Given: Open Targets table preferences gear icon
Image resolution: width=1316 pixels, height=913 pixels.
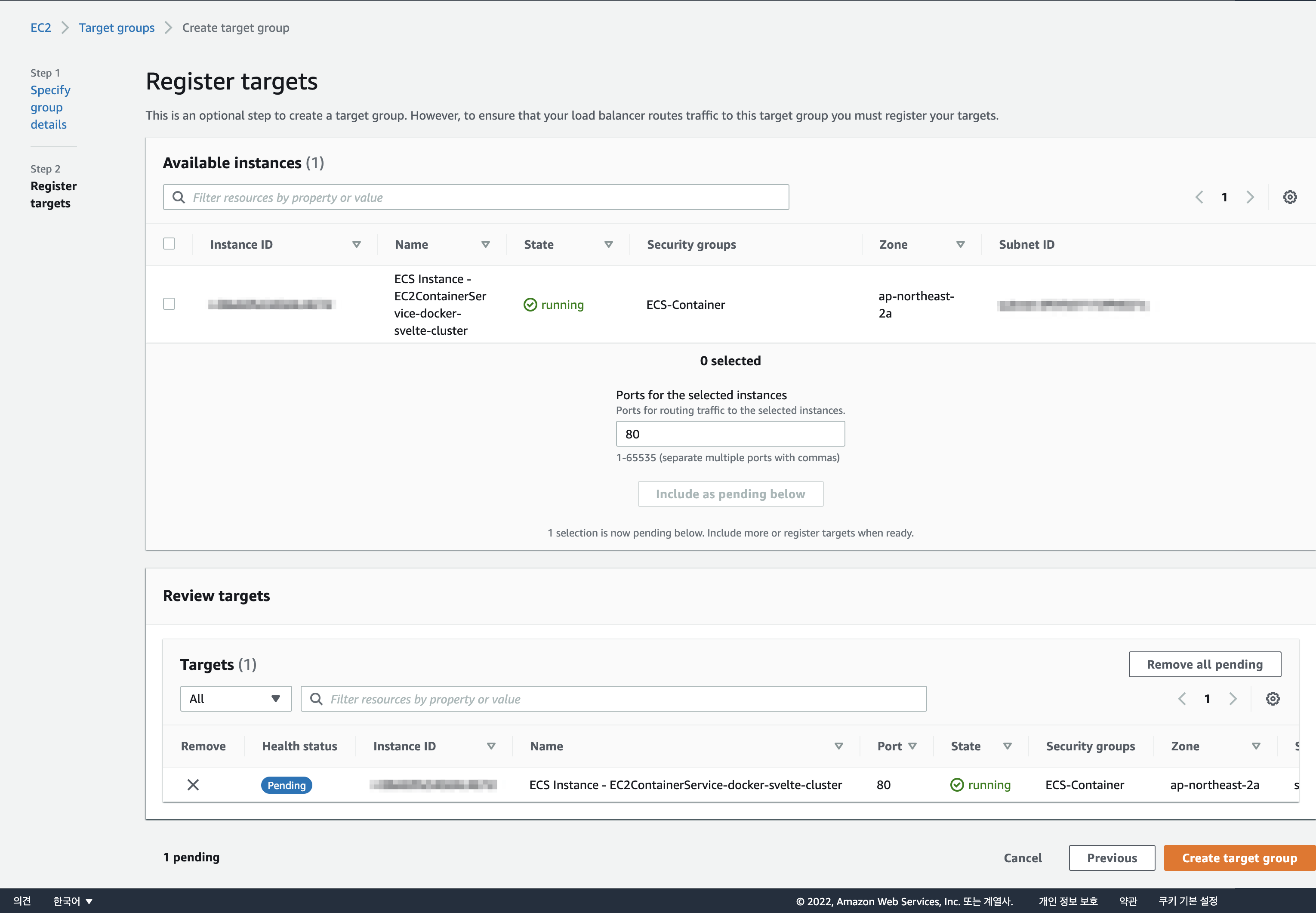Looking at the screenshot, I should click(1273, 698).
